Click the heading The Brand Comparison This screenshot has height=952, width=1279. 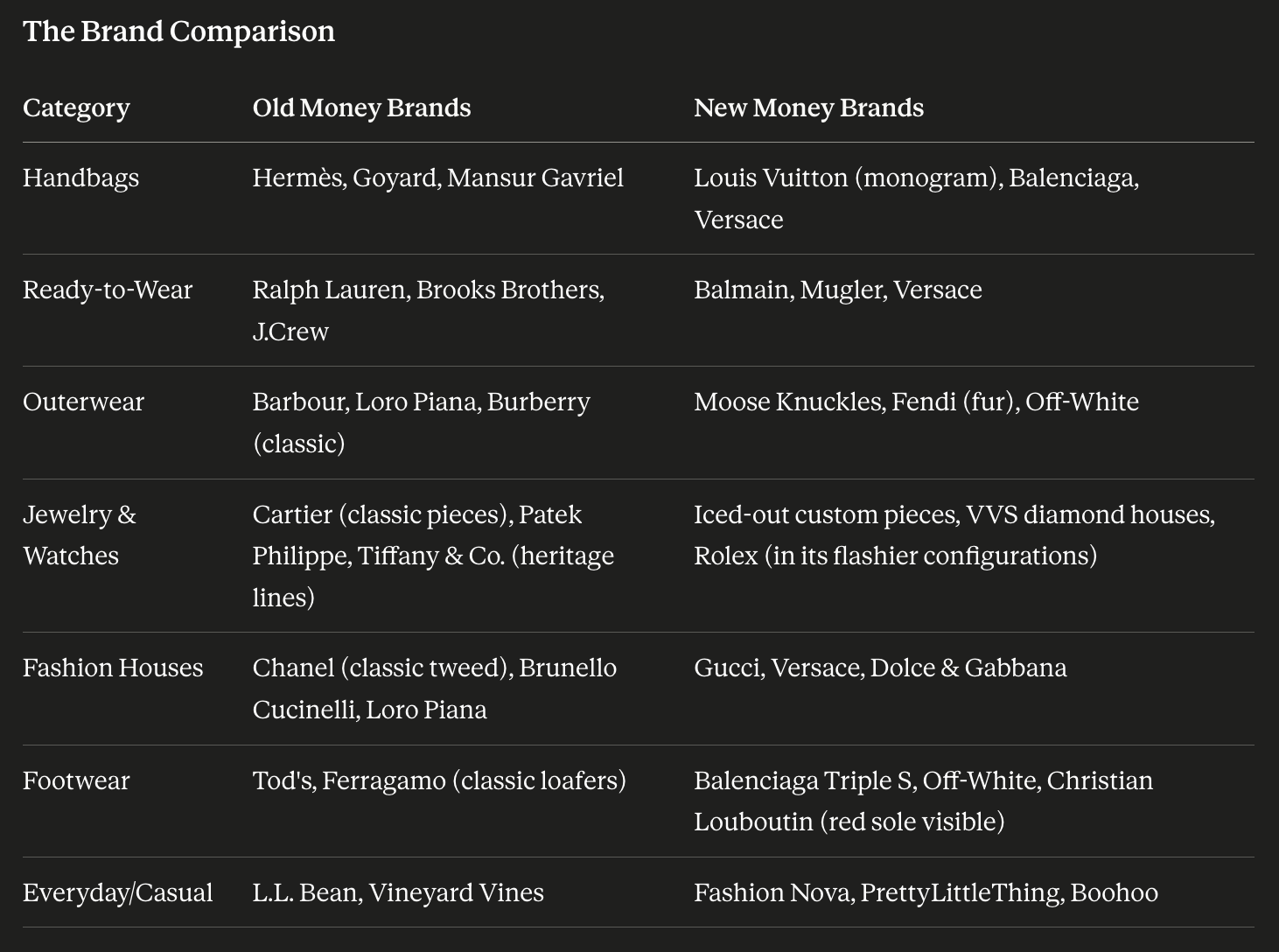pyautogui.click(x=178, y=31)
